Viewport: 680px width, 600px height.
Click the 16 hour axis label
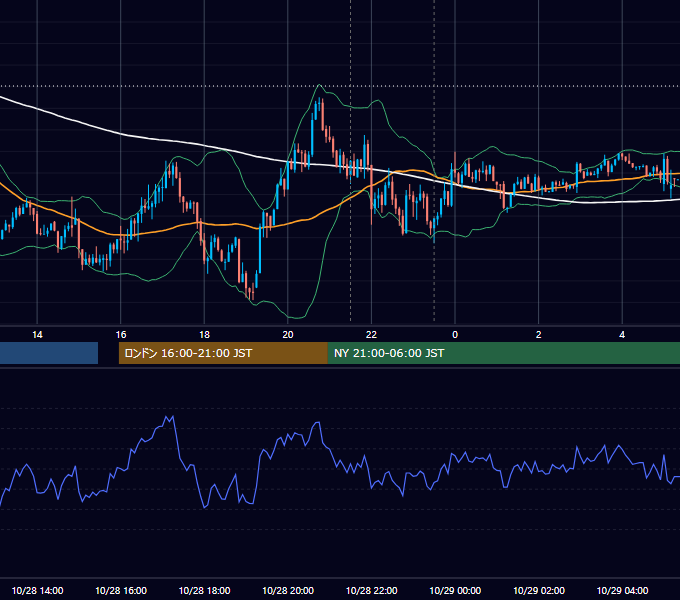121,335
